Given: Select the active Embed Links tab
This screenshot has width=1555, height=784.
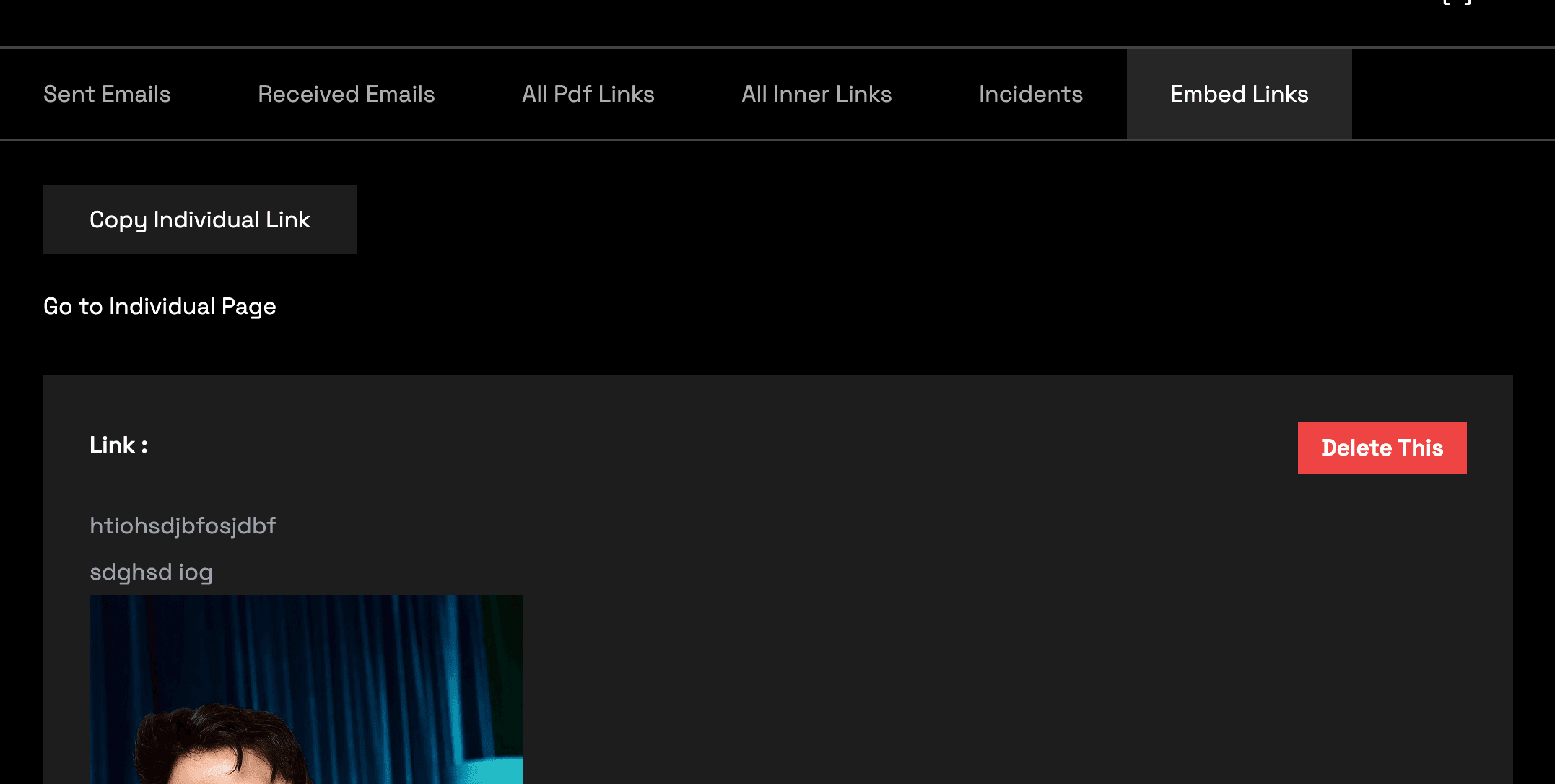Looking at the screenshot, I should click(x=1239, y=94).
